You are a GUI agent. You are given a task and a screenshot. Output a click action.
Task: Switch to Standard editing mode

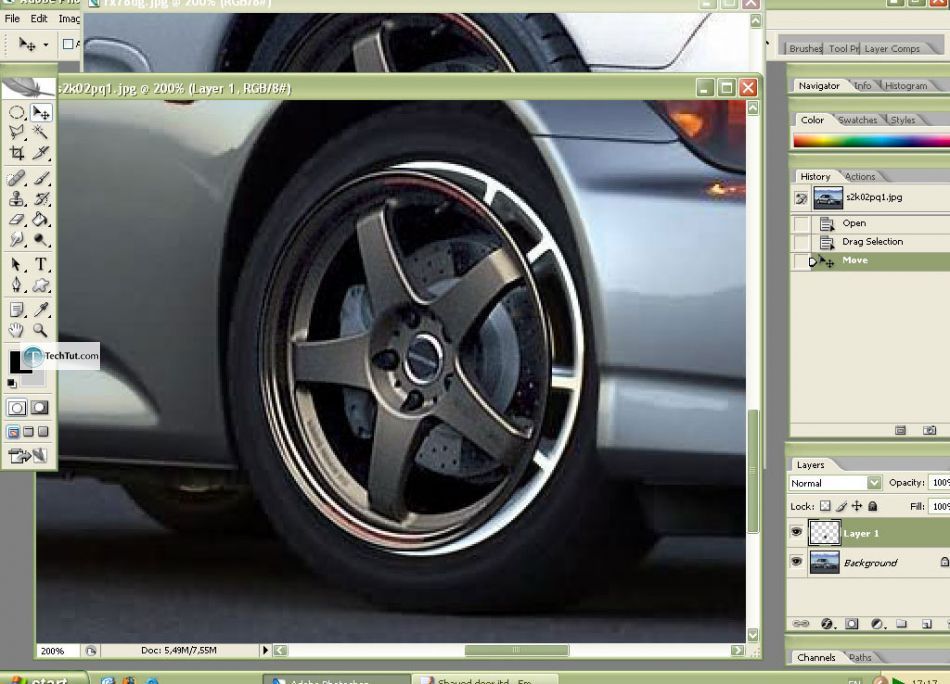17,408
